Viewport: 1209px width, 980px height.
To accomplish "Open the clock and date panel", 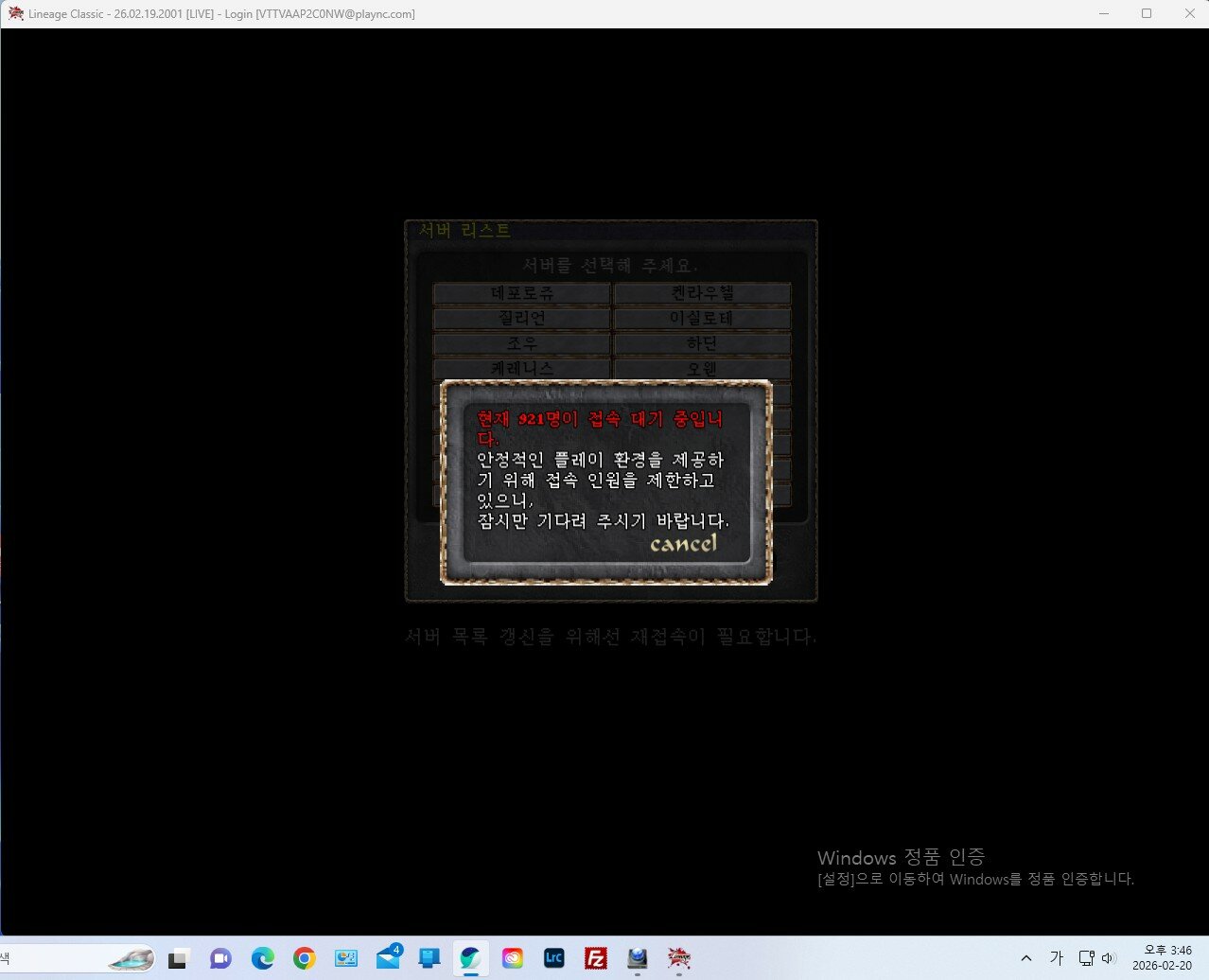I will (1162, 958).
